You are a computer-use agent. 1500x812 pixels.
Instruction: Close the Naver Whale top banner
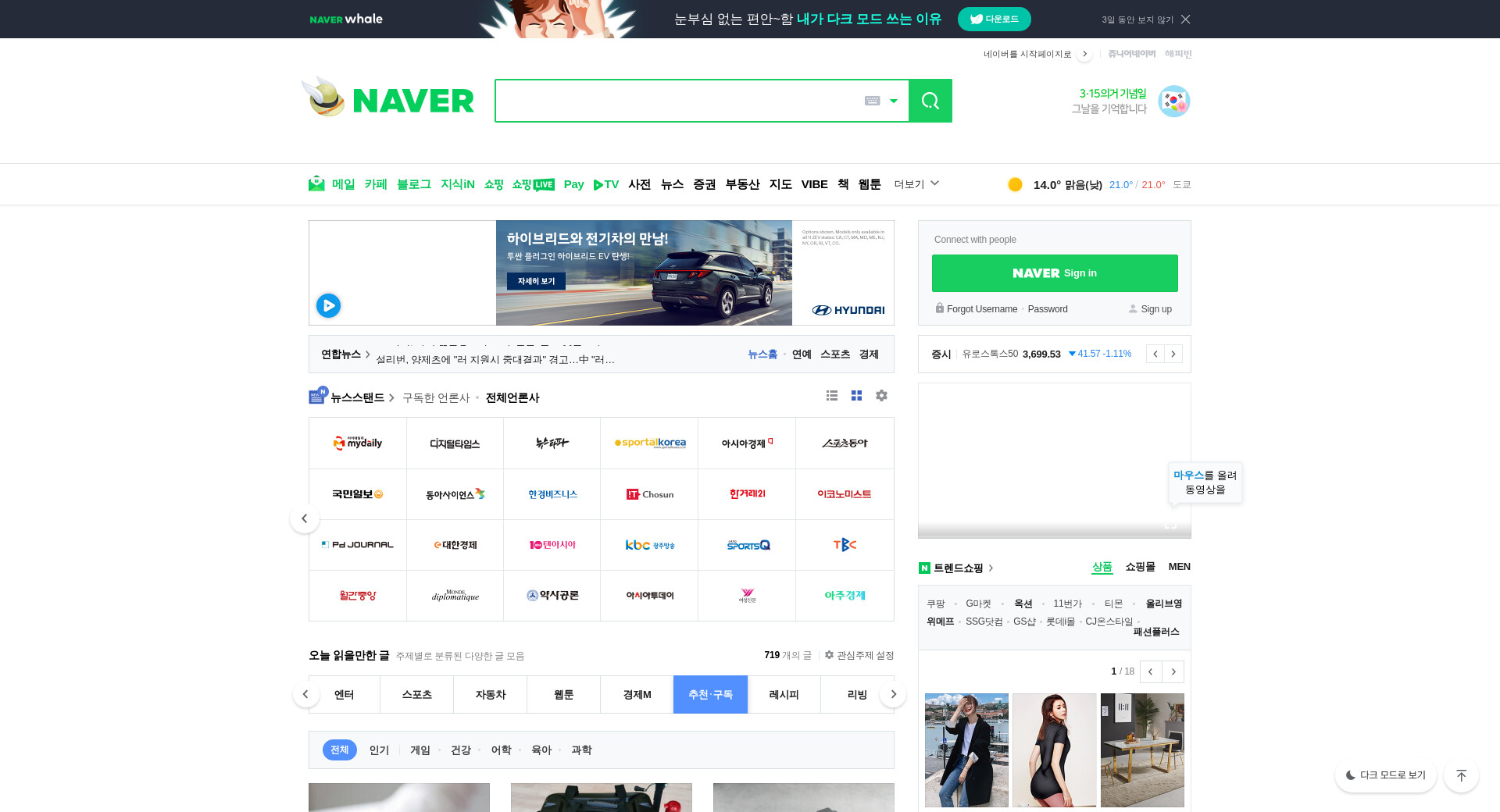click(1186, 20)
